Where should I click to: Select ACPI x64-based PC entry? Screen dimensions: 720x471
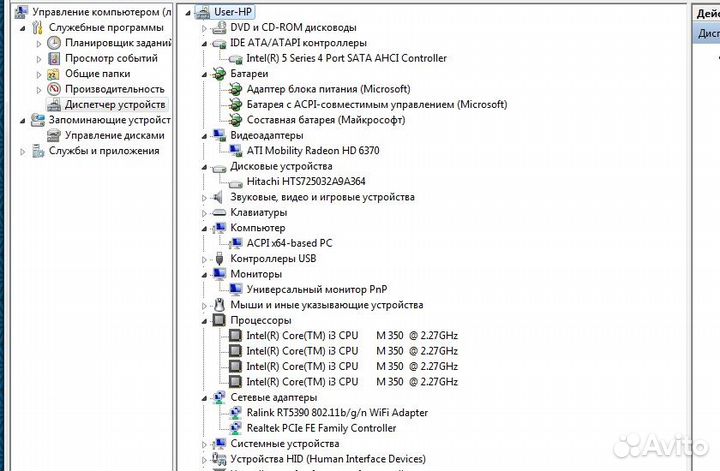click(289, 243)
